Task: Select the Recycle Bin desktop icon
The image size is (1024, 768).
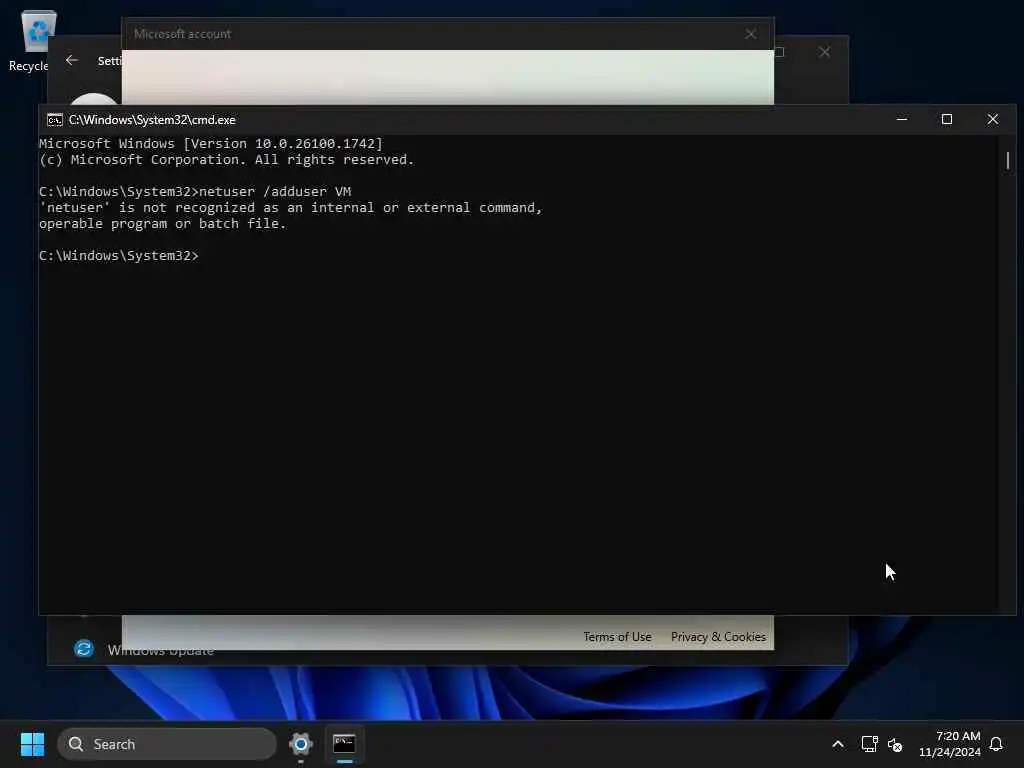Action: click(31, 40)
